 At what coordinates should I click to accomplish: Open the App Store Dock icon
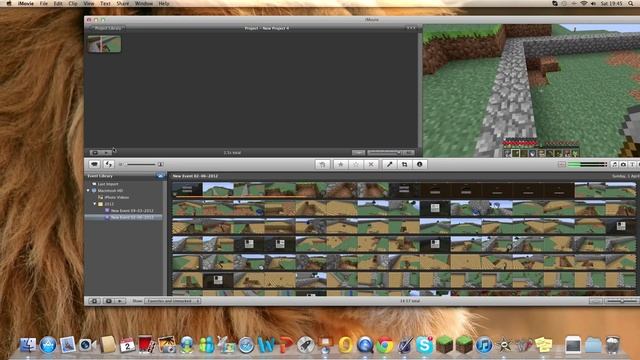pos(48,345)
